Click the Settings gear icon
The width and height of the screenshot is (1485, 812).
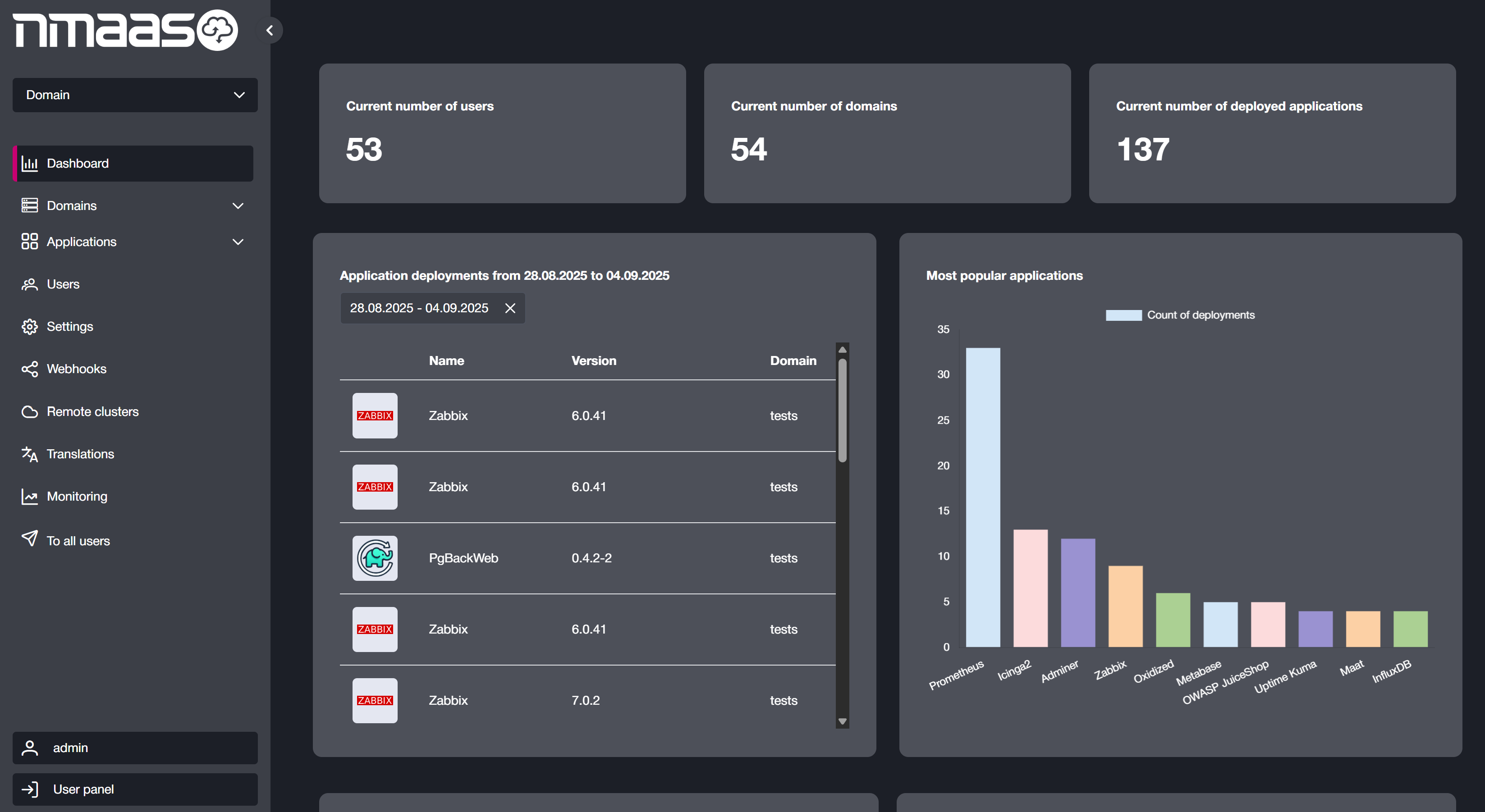tap(29, 327)
